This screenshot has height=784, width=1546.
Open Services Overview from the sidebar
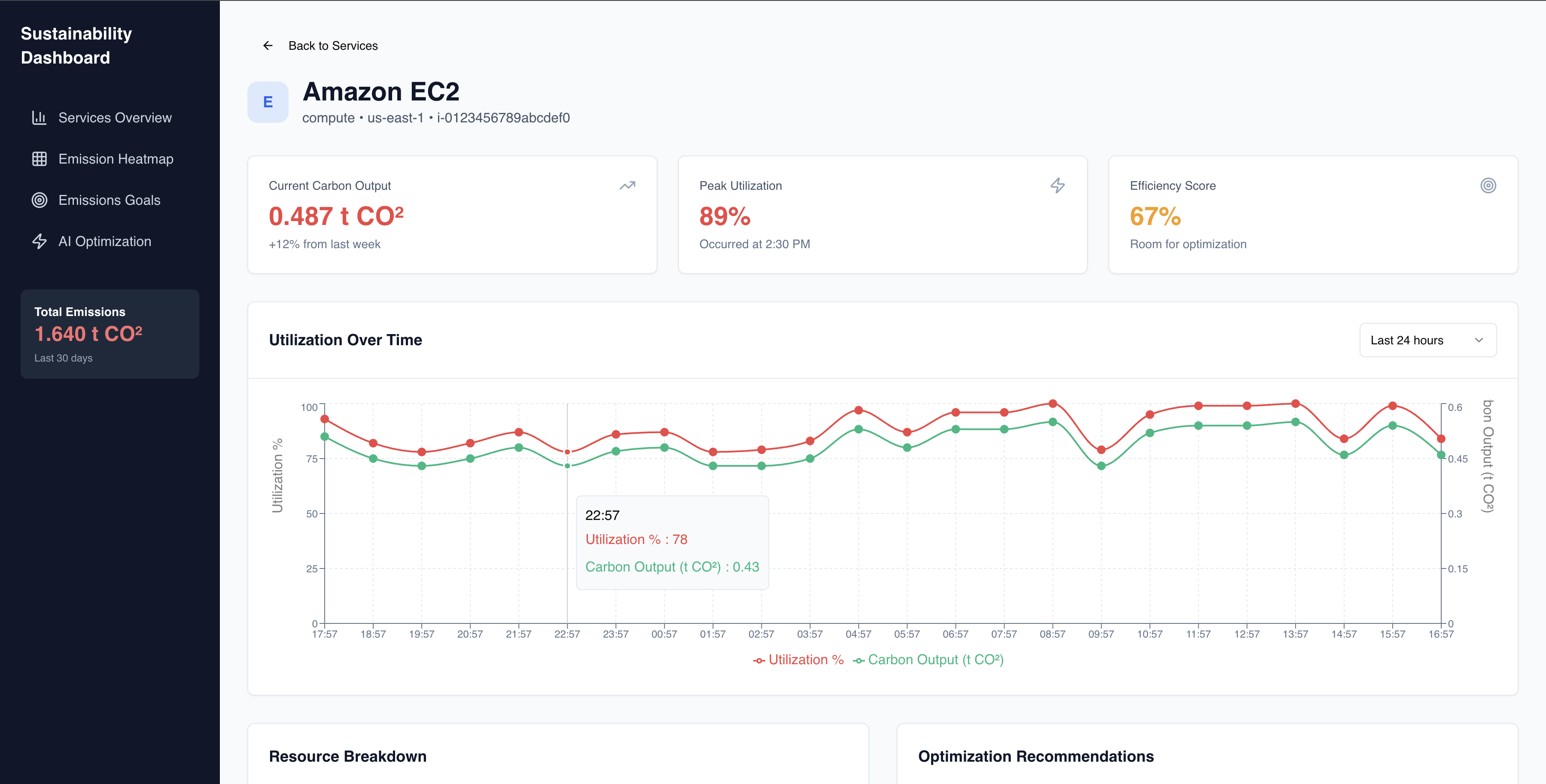115,118
